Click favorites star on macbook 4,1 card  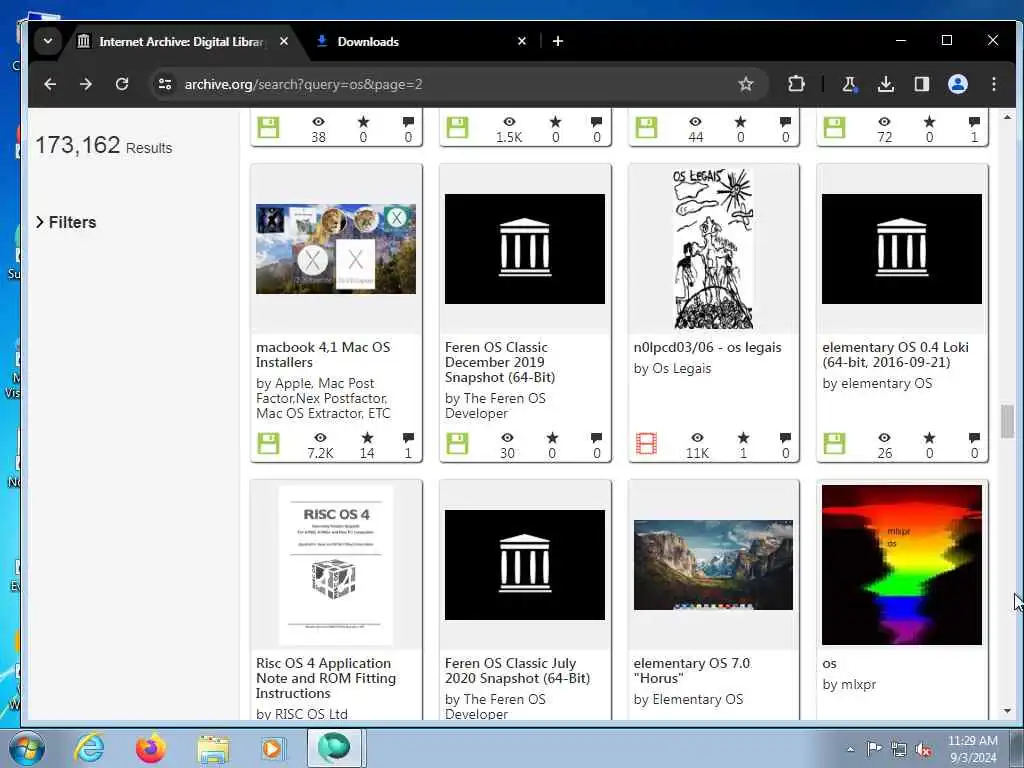367,438
